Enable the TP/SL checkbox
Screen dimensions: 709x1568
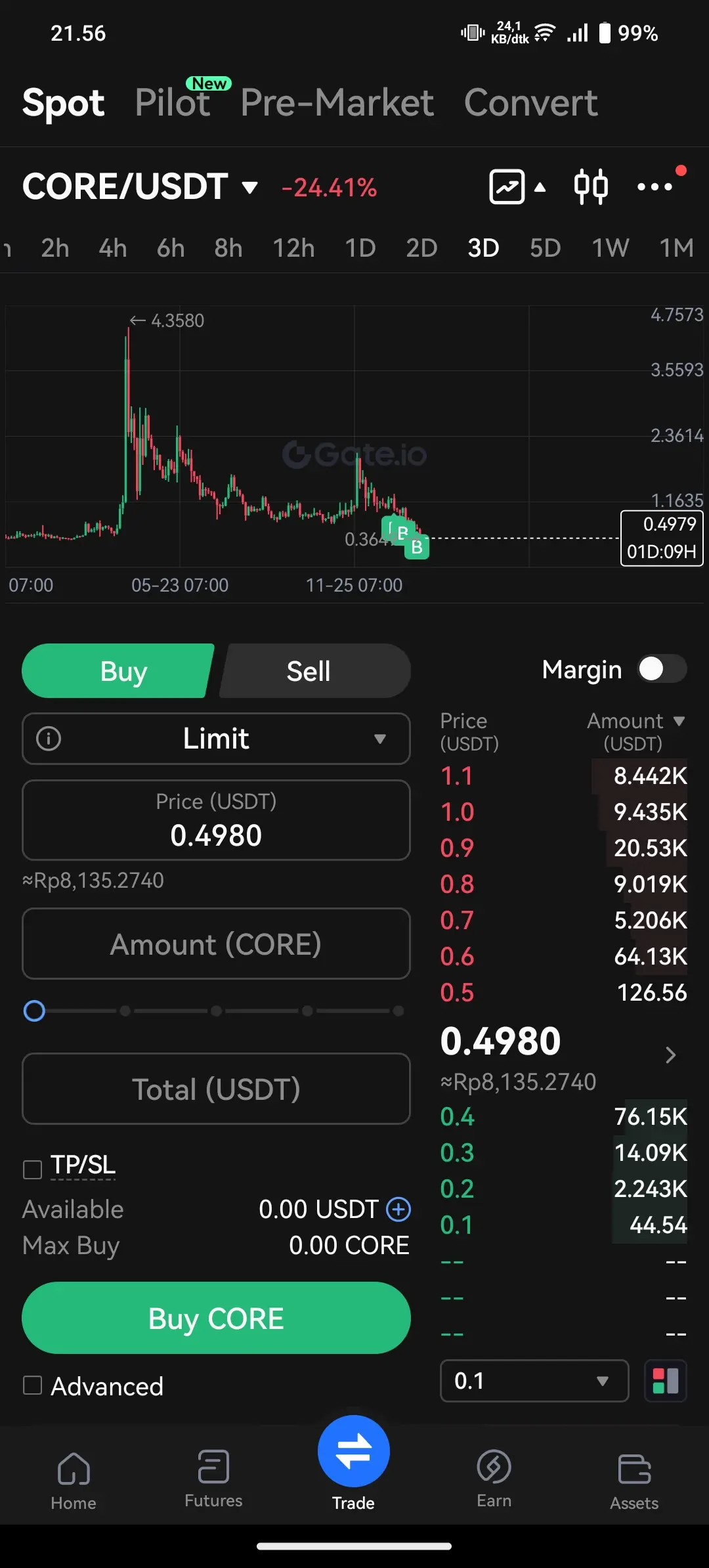pos(32,1169)
